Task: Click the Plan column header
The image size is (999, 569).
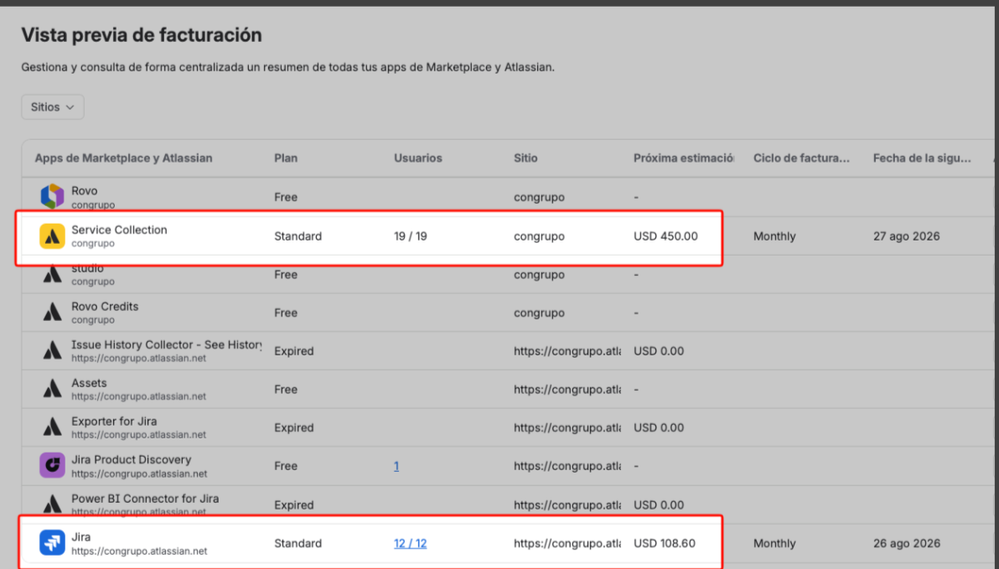Action: pos(286,158)
